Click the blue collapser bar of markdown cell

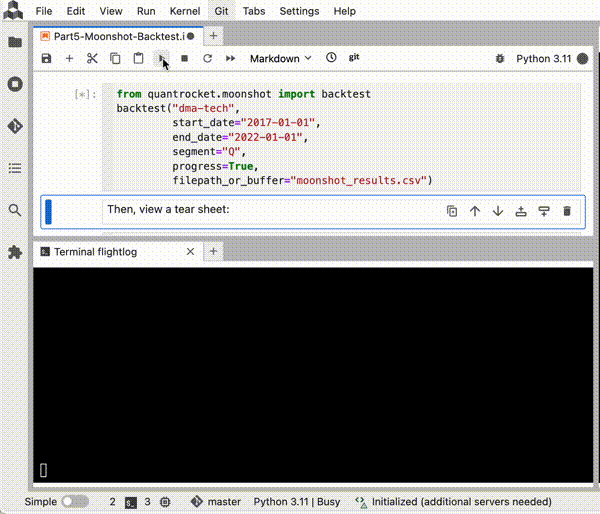click(48, 212)
